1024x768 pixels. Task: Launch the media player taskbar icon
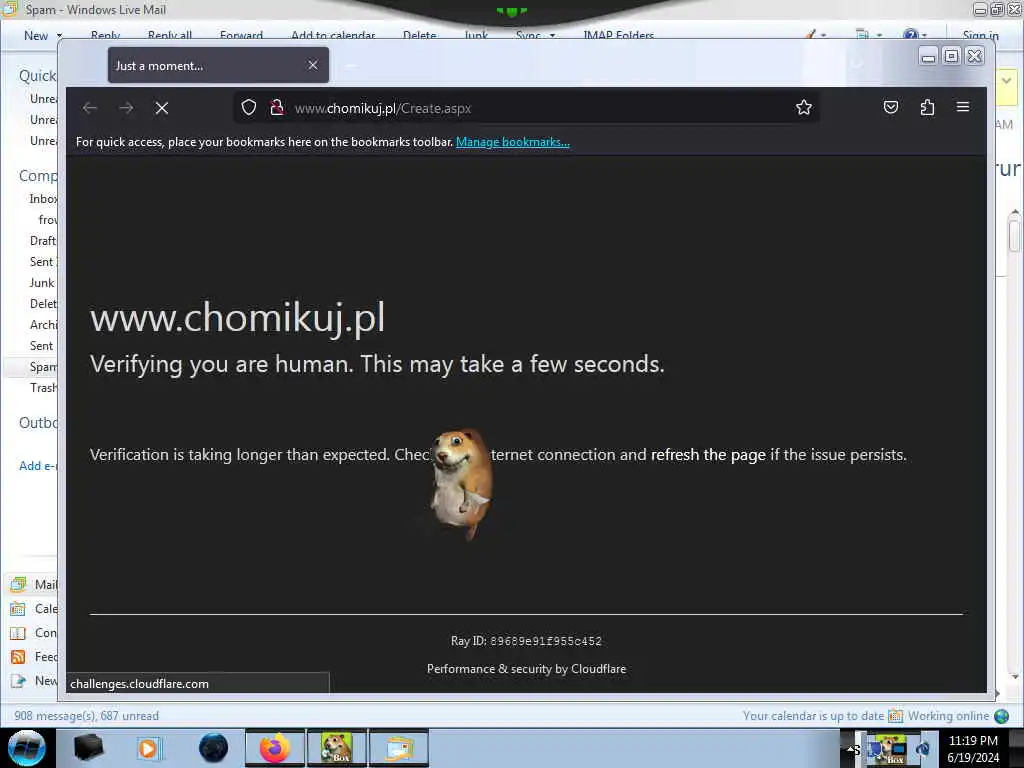pos(148,748)
